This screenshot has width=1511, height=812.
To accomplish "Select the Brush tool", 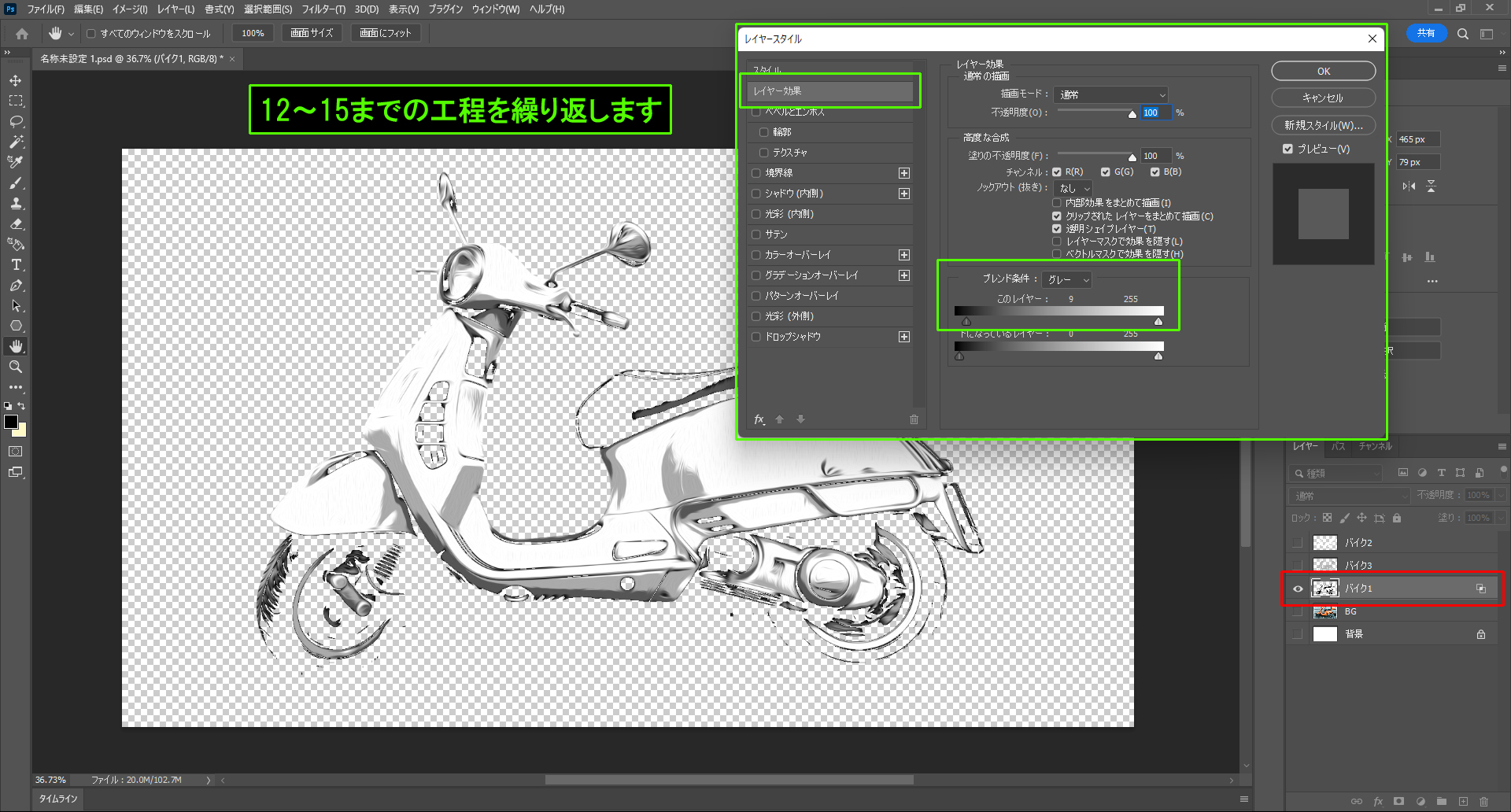I will pos(16,183).
